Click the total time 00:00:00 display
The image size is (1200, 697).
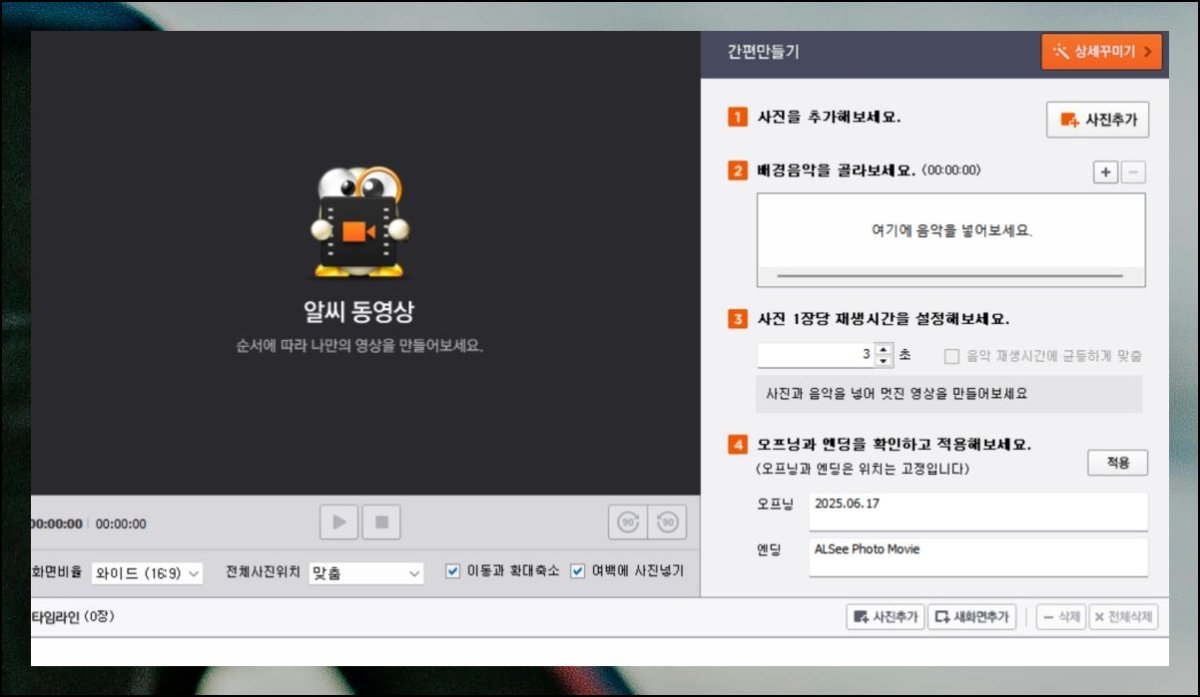point(121,523)
